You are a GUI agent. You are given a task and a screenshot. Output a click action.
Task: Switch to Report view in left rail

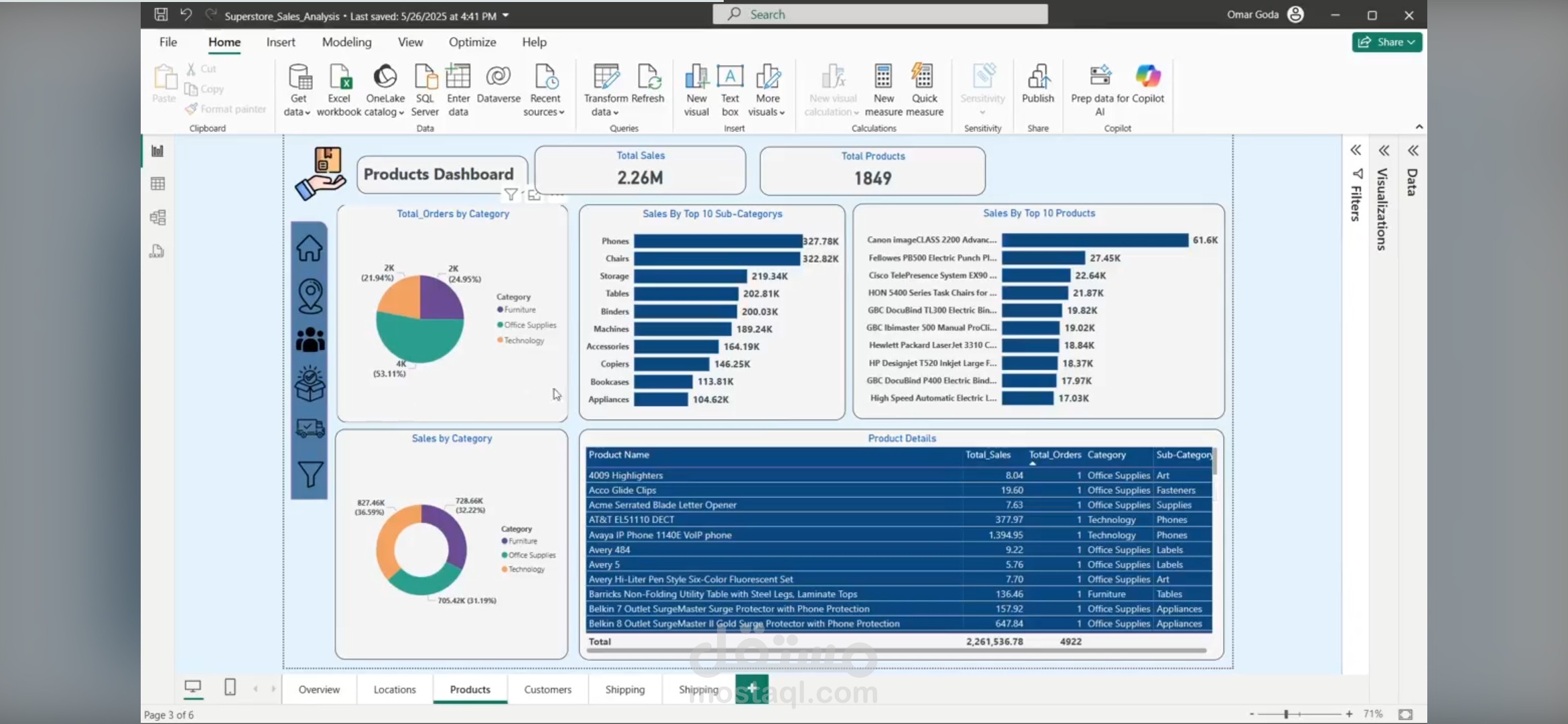(157, 151)
